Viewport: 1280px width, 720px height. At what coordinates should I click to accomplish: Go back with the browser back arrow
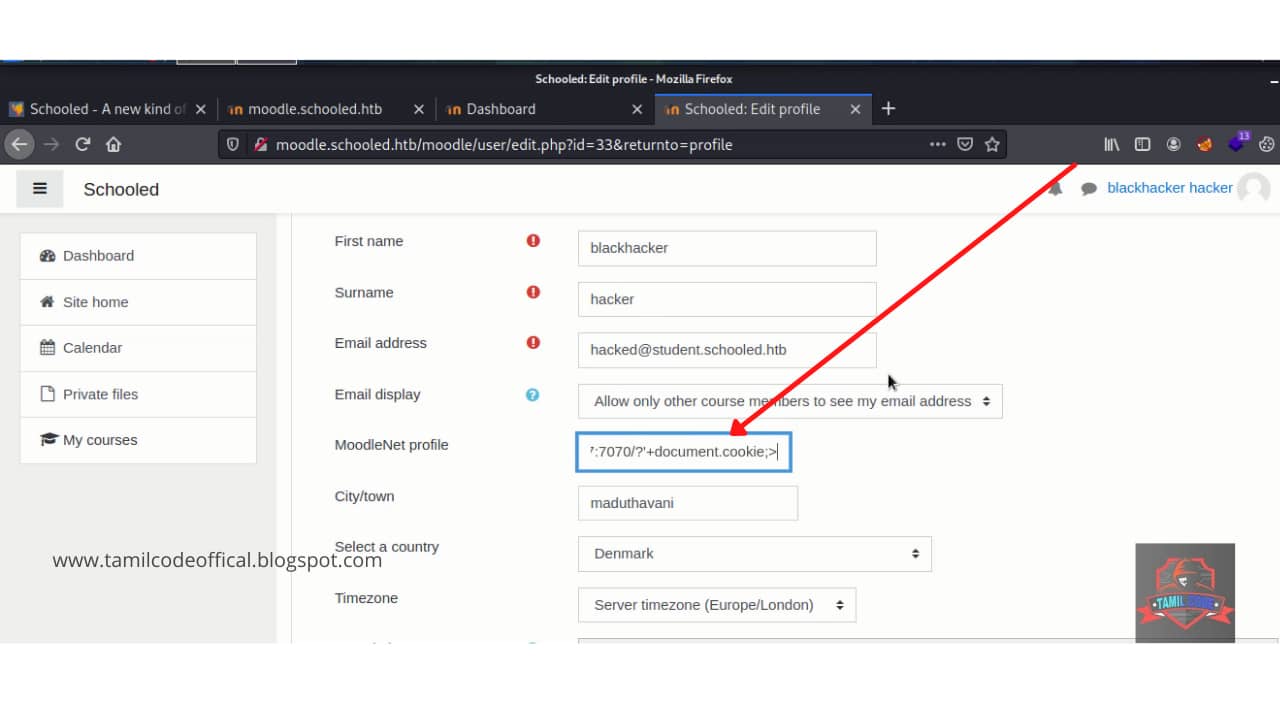pos(19,144)
